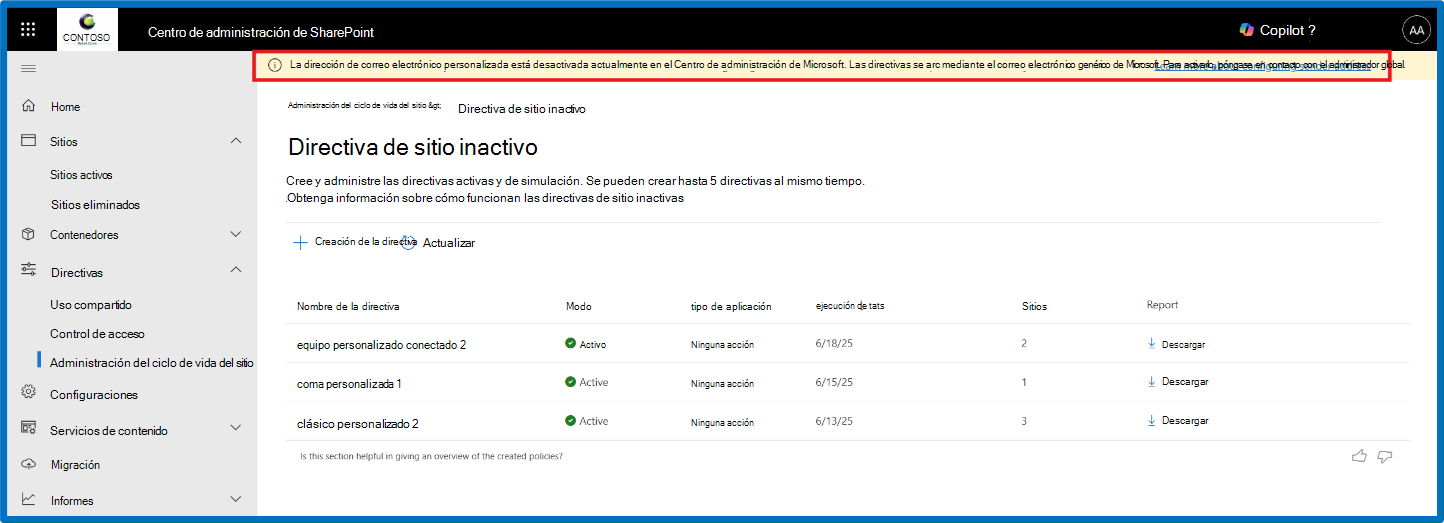Open the app launcher waffle icon

tap(28, 30)
